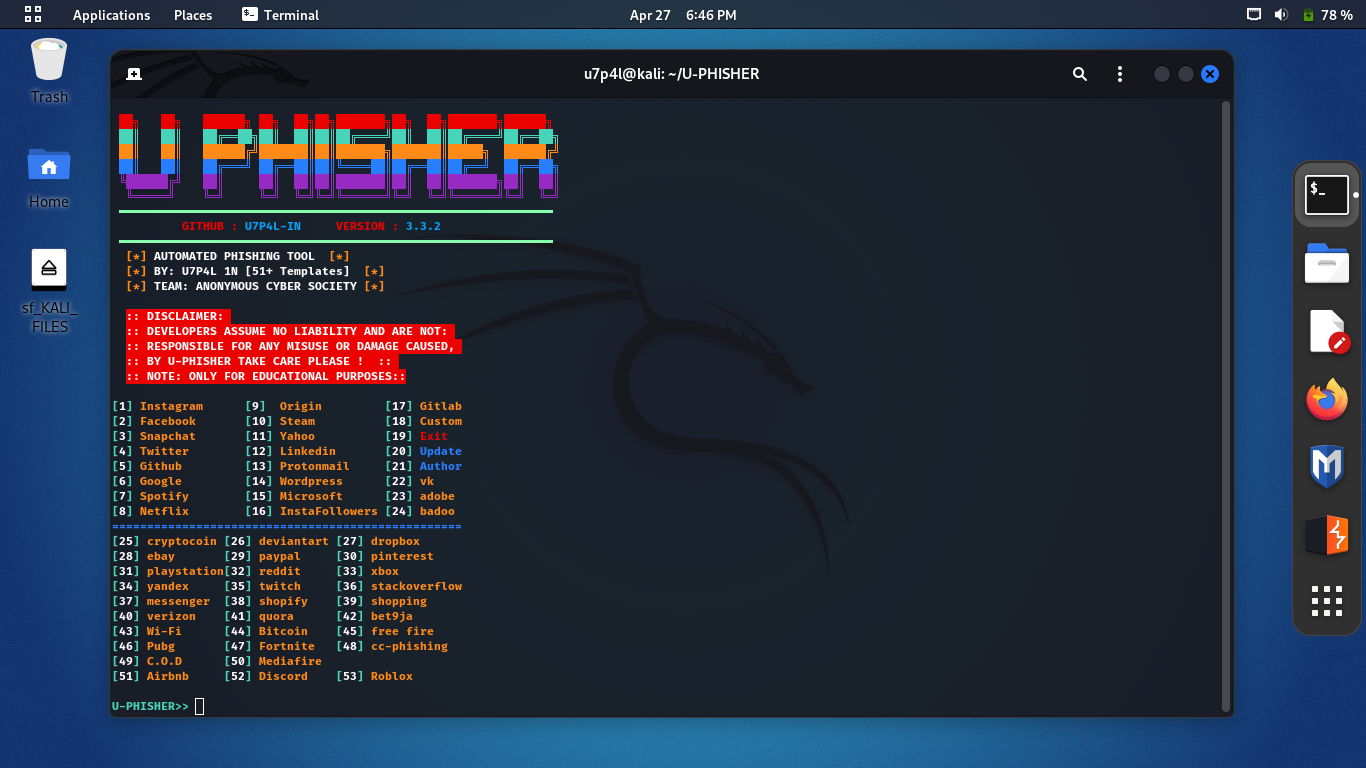Click the Protonmail option text
The height and width of the screenshot is (768, 1366).
(x=315, y=466)
